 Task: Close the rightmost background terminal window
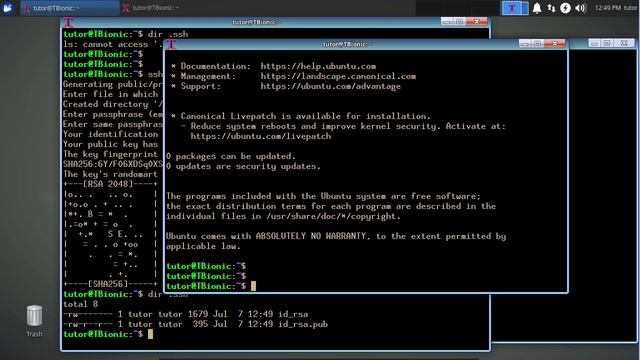coord(624,43)
